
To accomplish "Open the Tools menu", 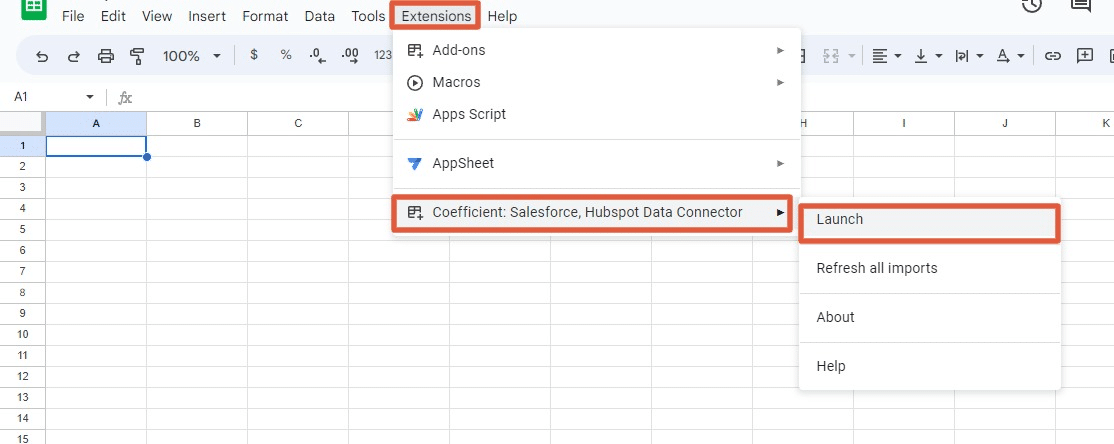I will pos(368,16).
